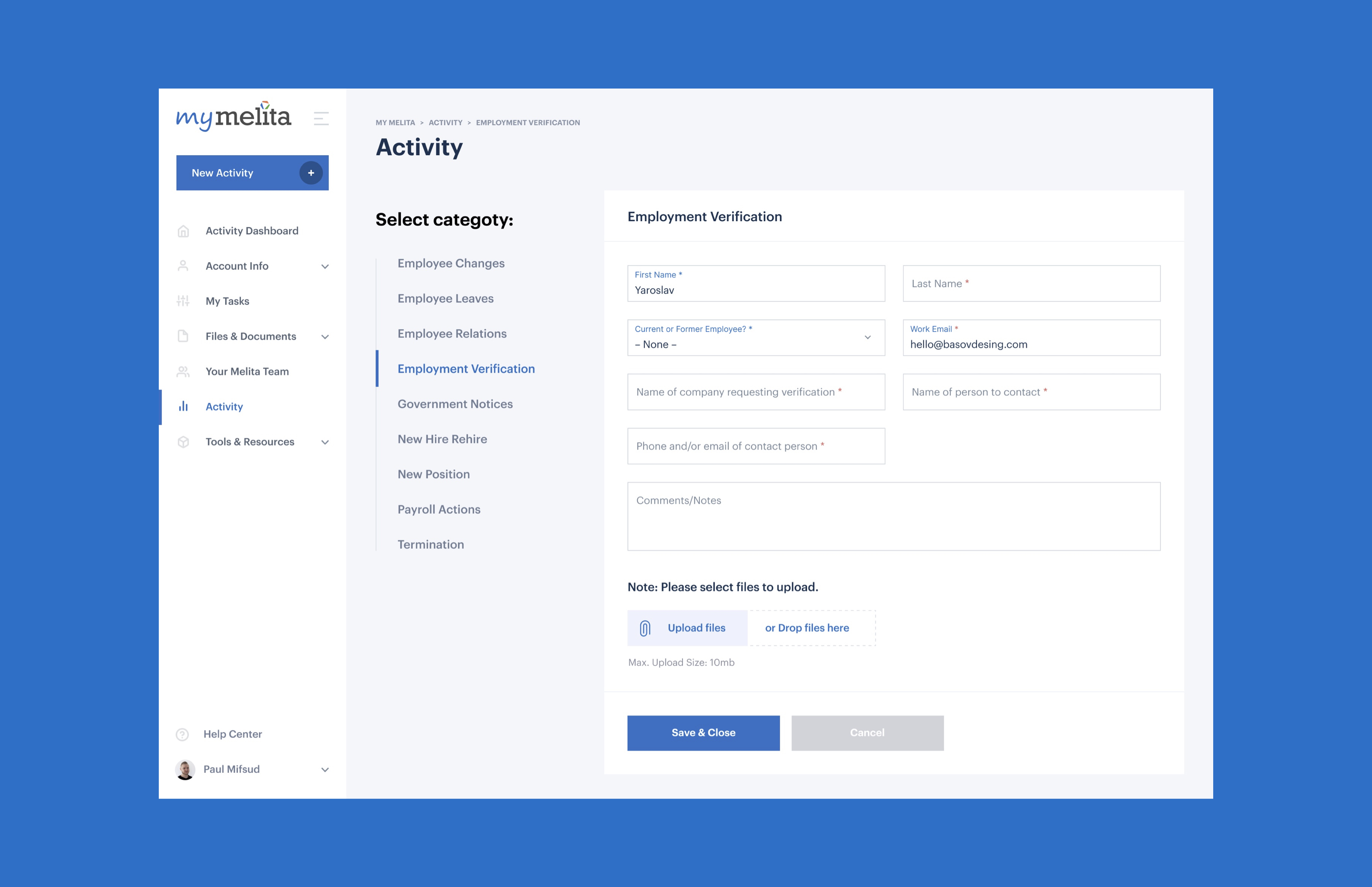Click the First Name input field
Image resolution: width=1372 pixels, height=887 pixels.
pos(756,283)
